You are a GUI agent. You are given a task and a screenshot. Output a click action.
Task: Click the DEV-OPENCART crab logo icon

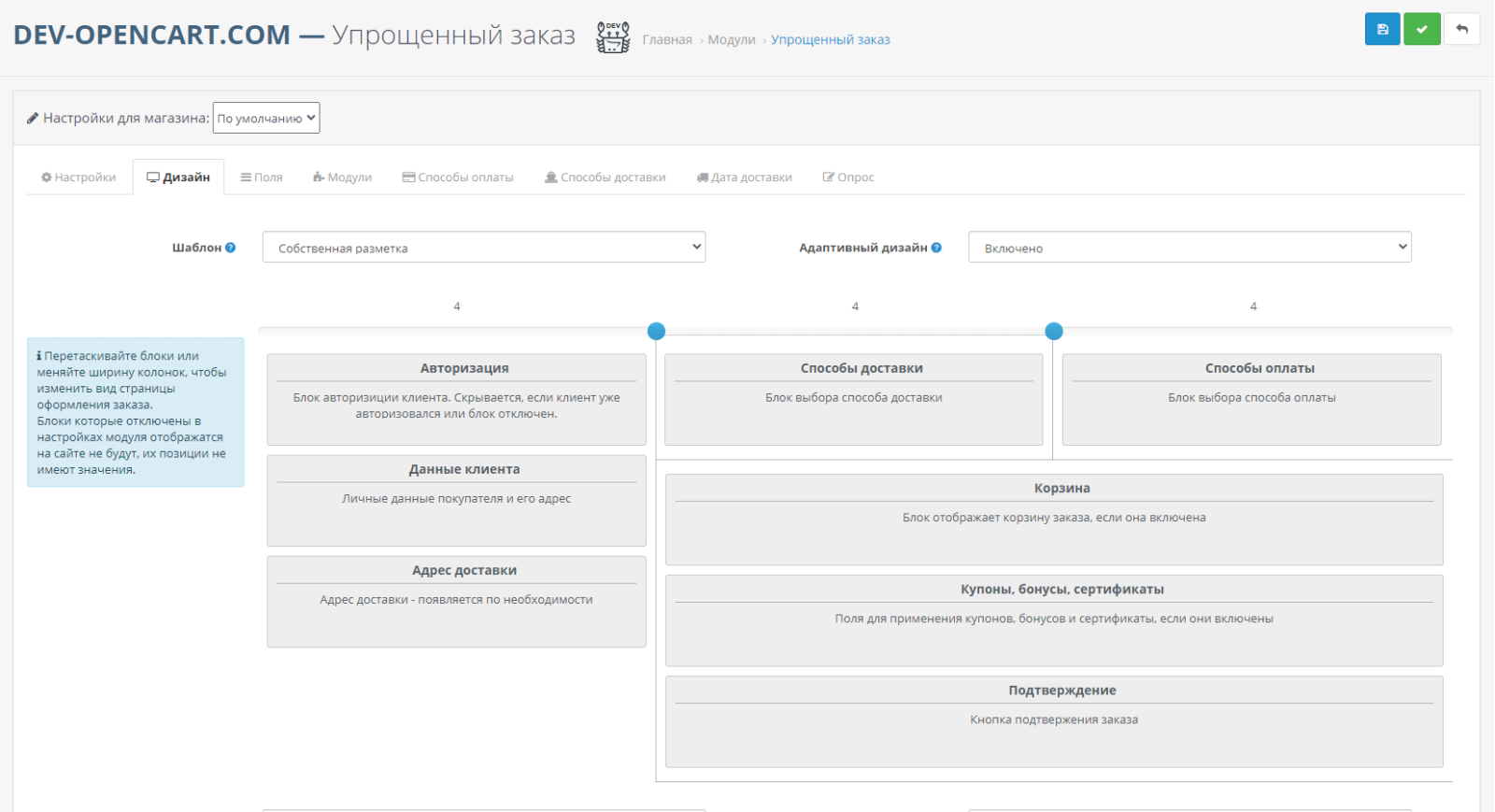613,37
